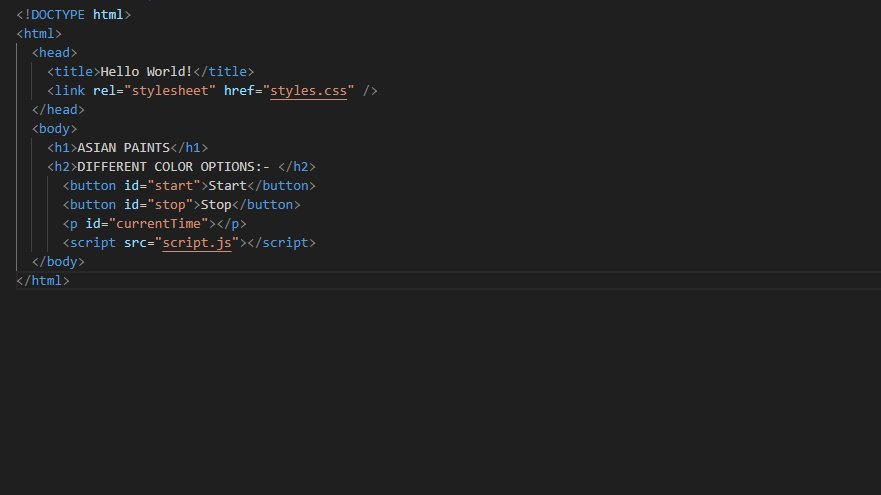Click the Stop button label text

tap(216, 205)
